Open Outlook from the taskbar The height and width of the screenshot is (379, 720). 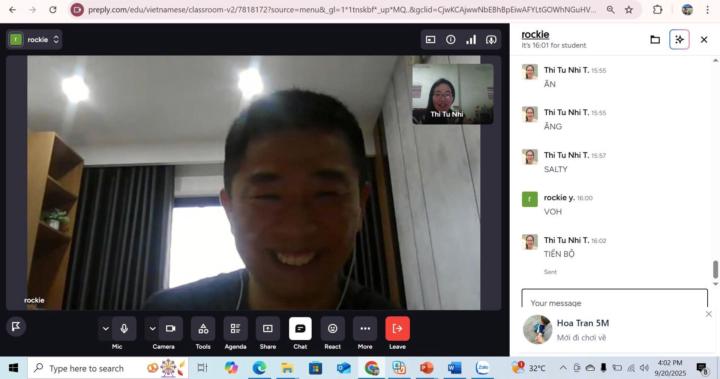(x=343, y=368)
